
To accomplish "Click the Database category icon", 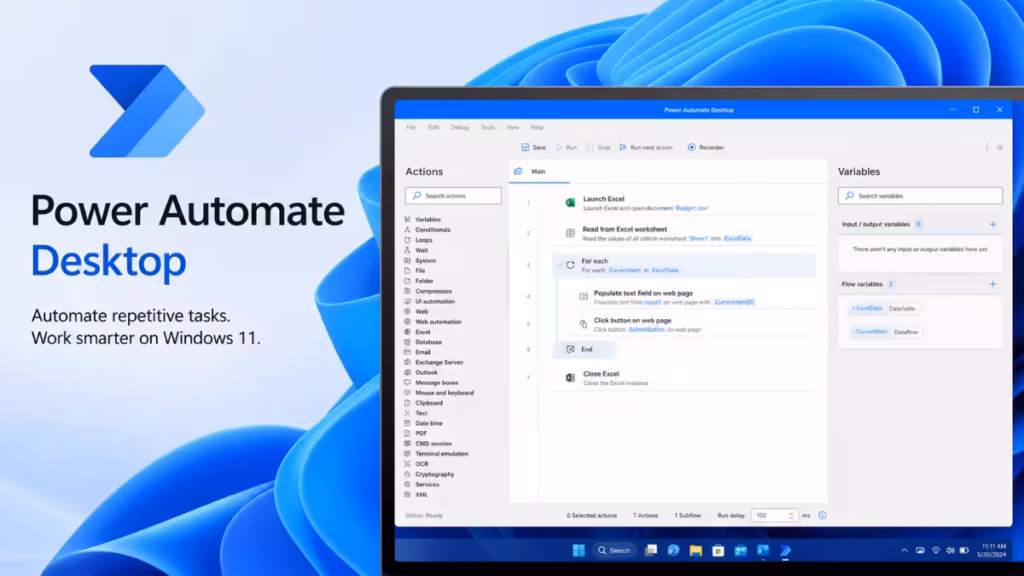I will 408,342.
